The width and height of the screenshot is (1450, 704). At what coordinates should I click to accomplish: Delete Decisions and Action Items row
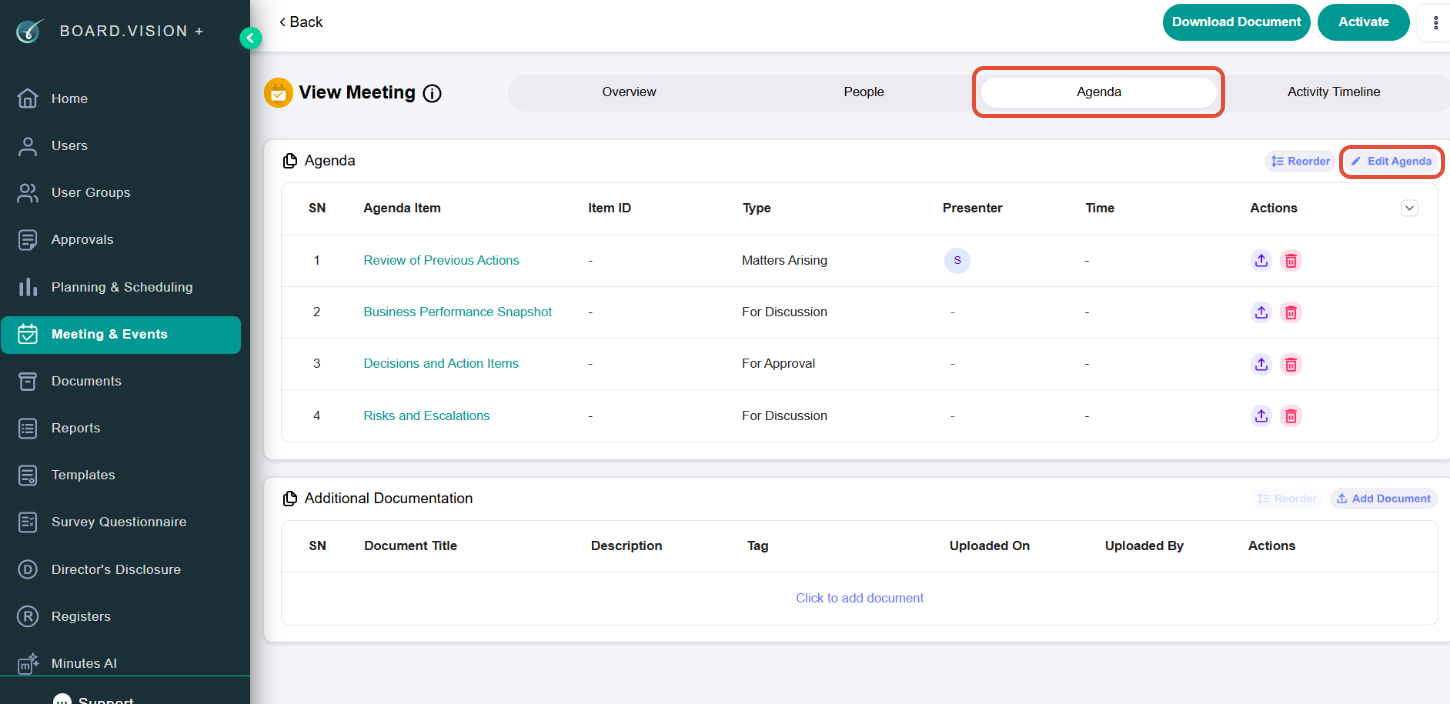1291,364
